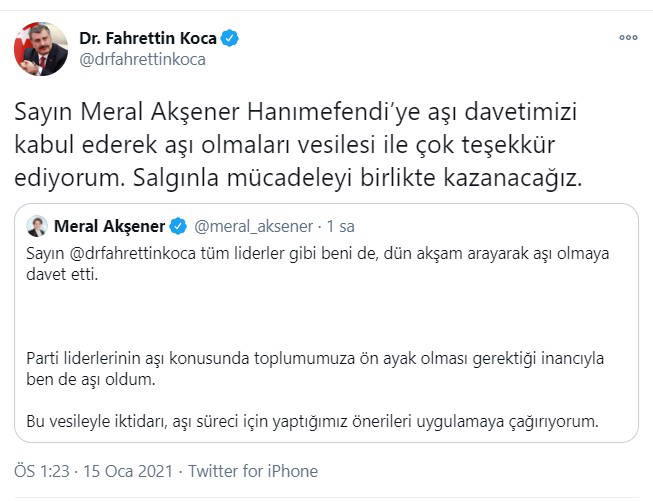Click the quoted line "ben de aşı oldum."
Image resolution: width=653 pixels, height=501 pixels.
(92, 381)
